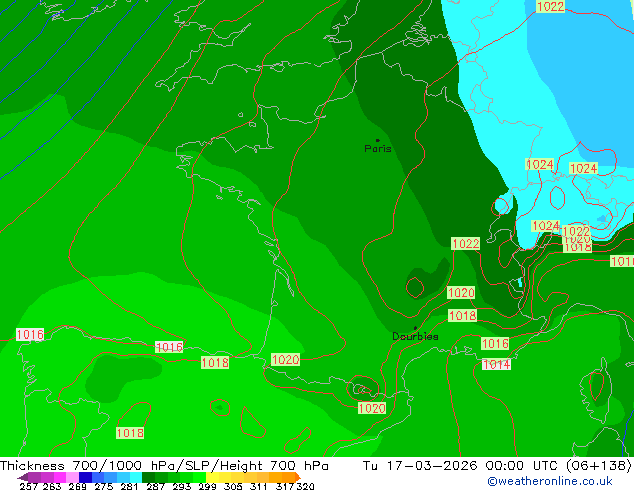Viewport: 634px width, 490px height.
Task: Click the orange arrow ending the color scale
Action: pos(298,477)
